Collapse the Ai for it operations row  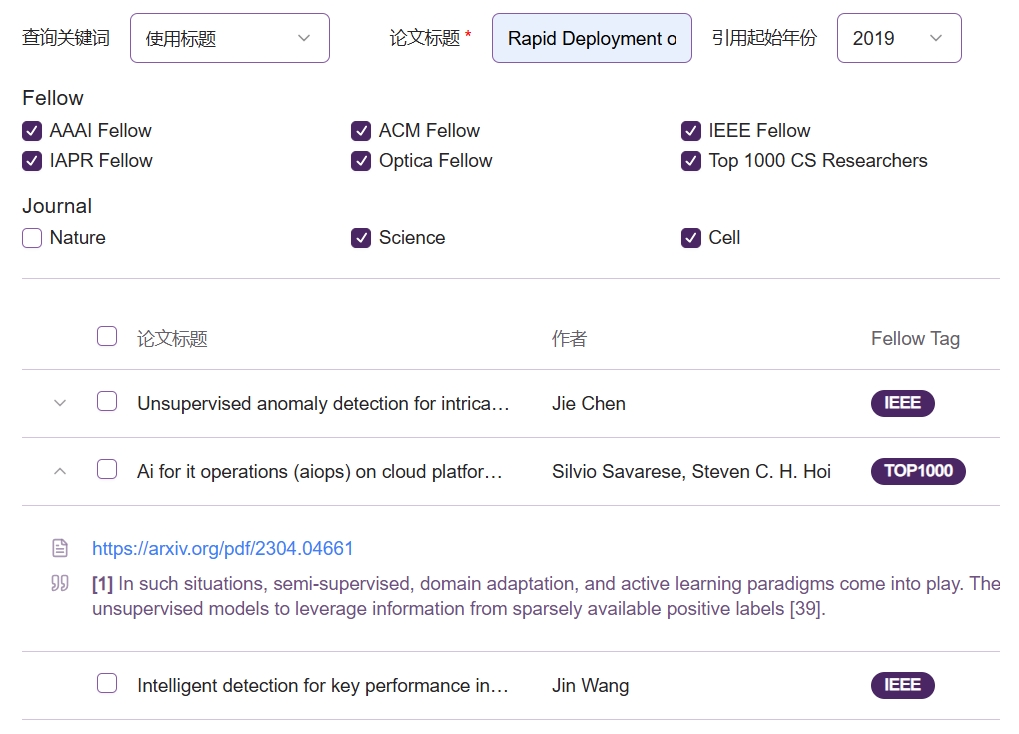coord(60,471)
